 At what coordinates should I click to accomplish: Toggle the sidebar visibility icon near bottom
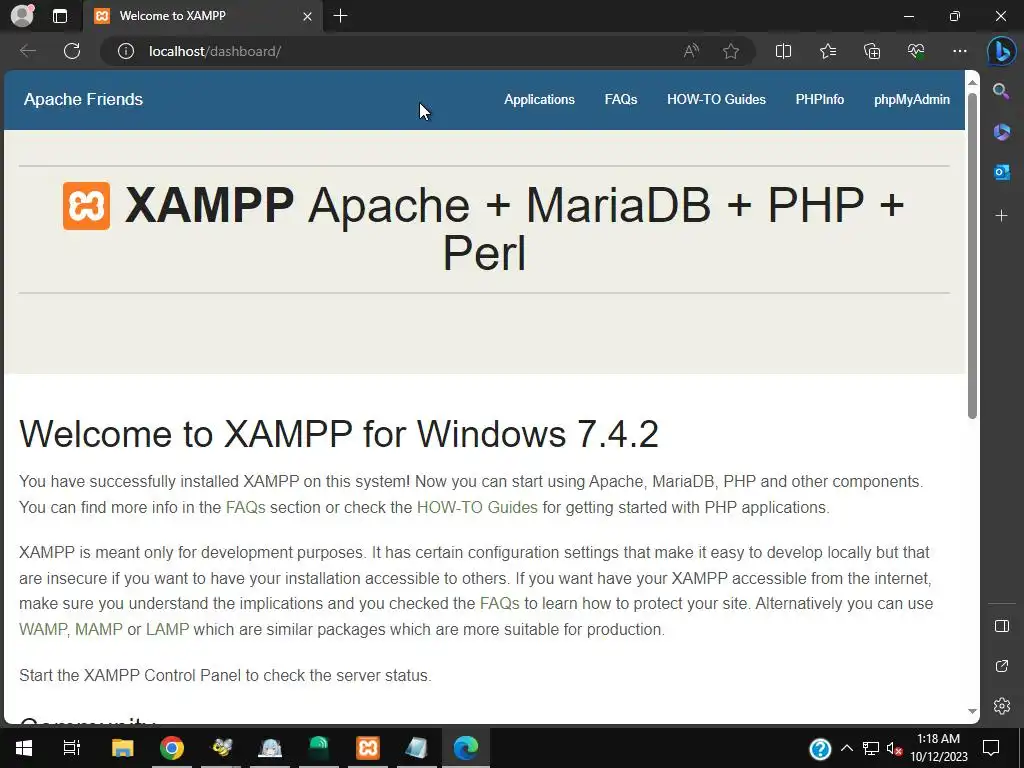point(1001,626)
